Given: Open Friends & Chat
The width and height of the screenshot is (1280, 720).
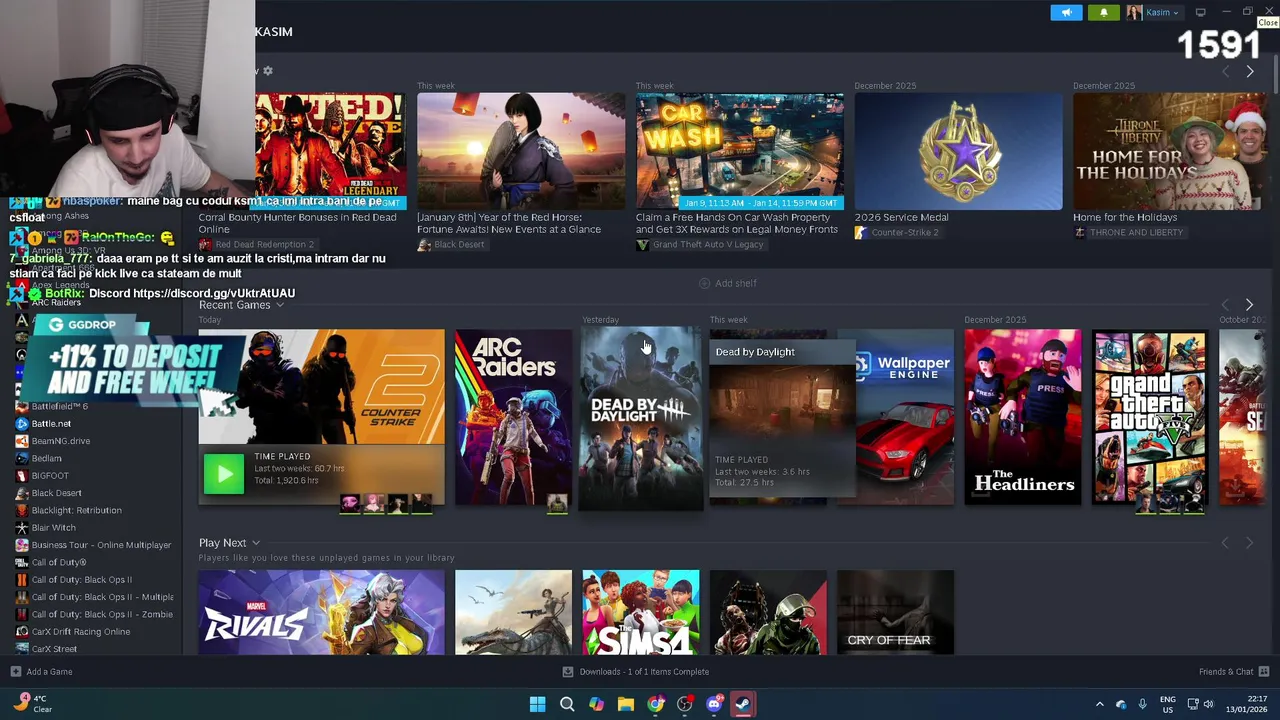Looking at the screenshot, I should tap(1234, 672).
